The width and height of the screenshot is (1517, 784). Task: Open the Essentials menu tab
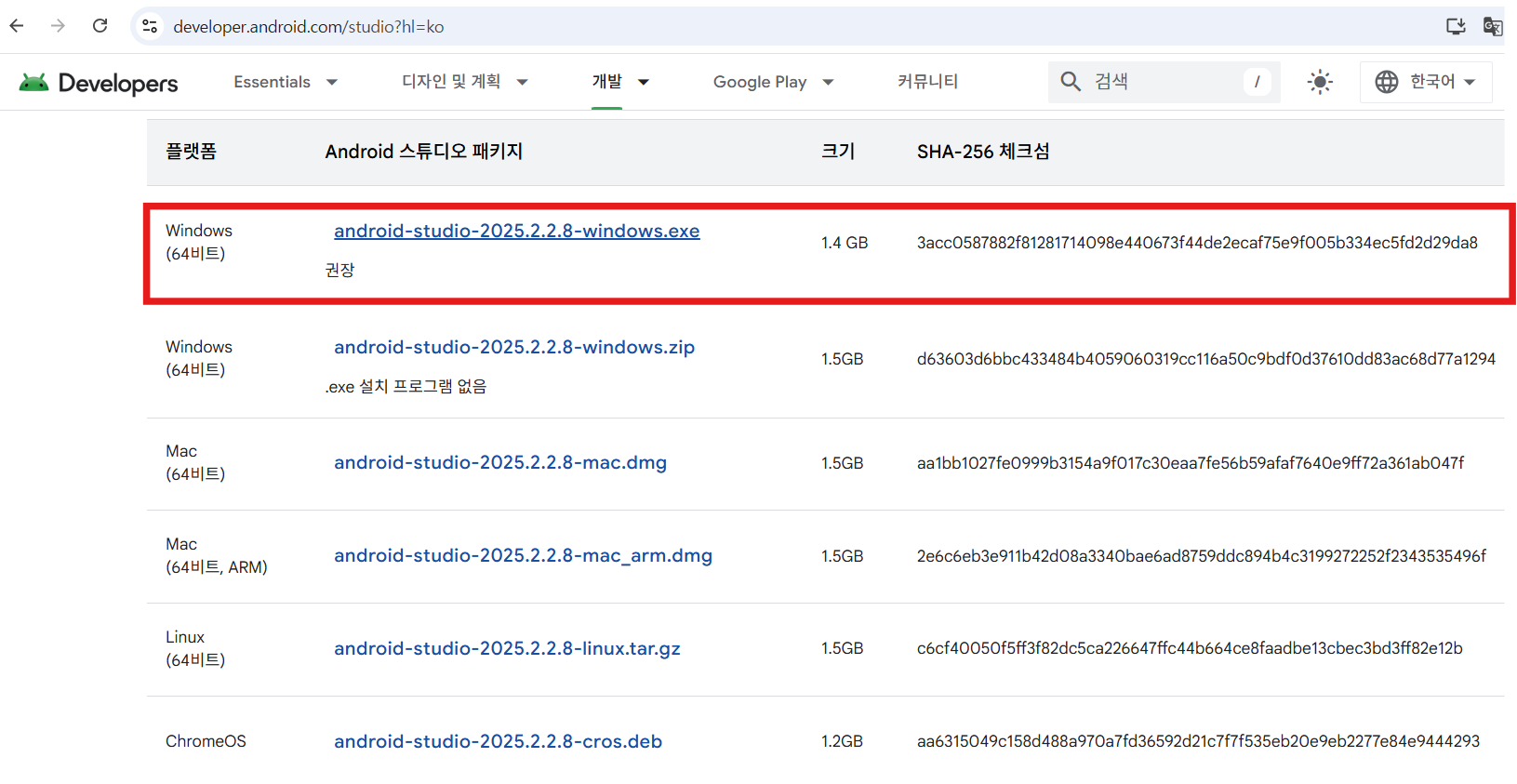272,82
